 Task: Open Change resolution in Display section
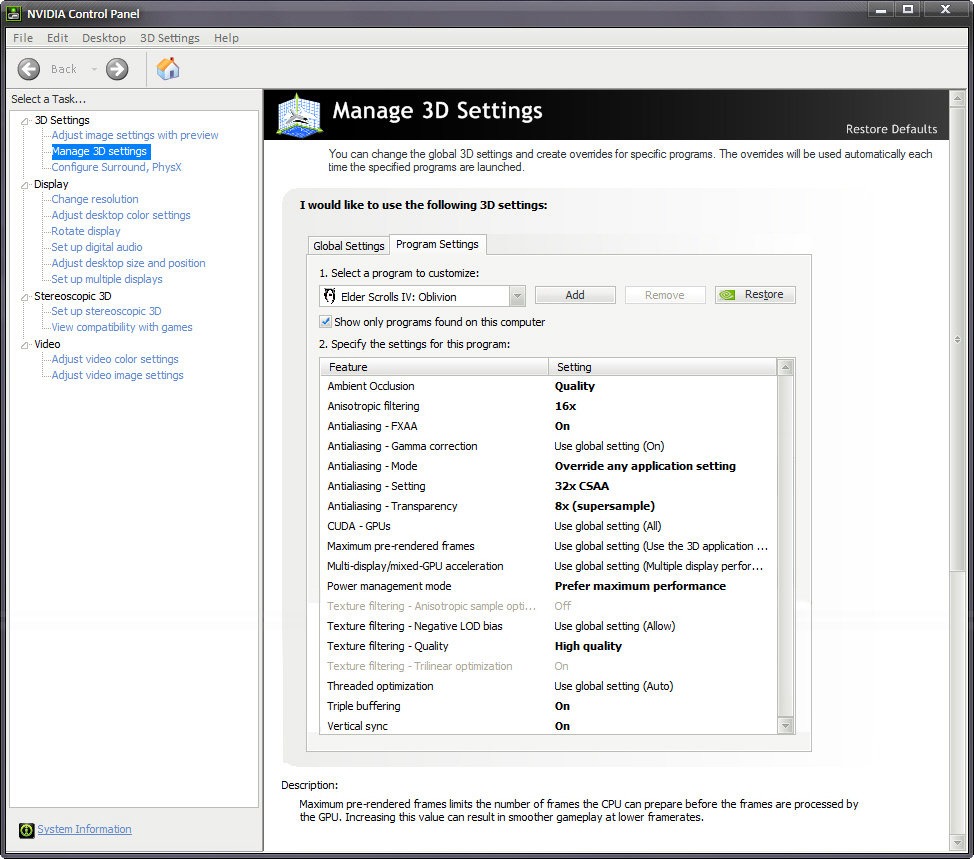95,199
